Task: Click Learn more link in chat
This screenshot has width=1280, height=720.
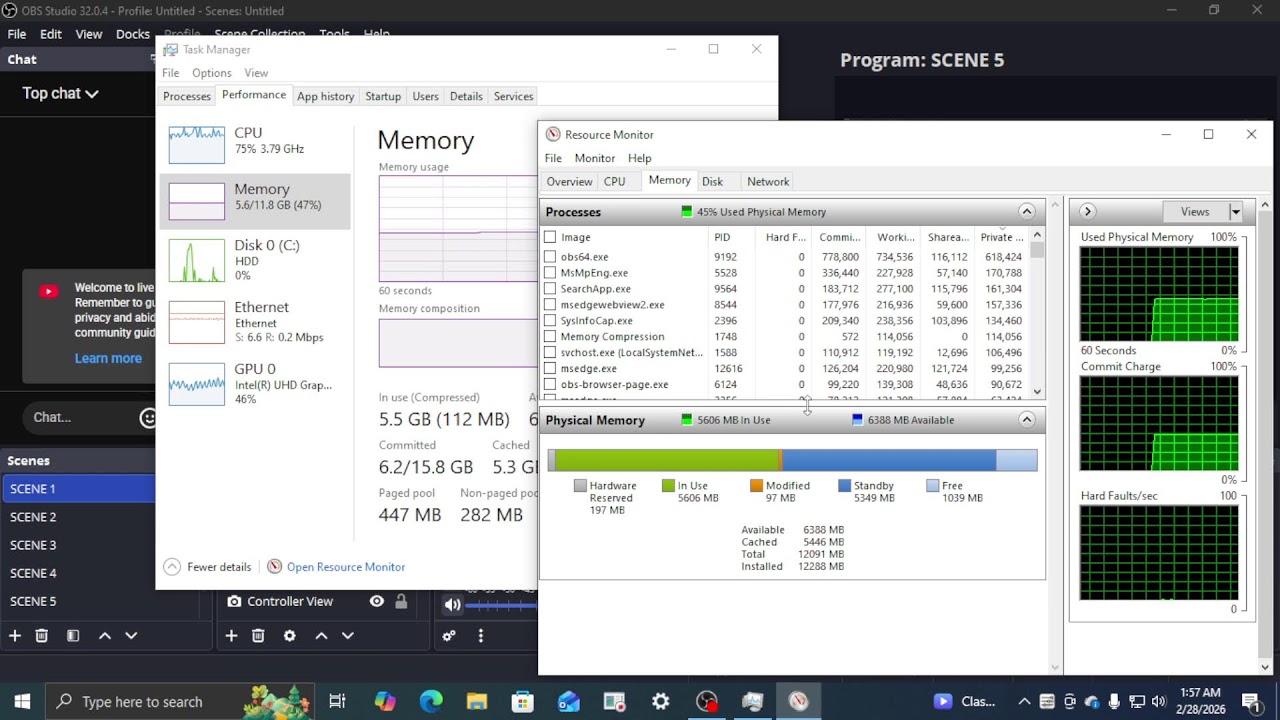Action: [108, 358]
